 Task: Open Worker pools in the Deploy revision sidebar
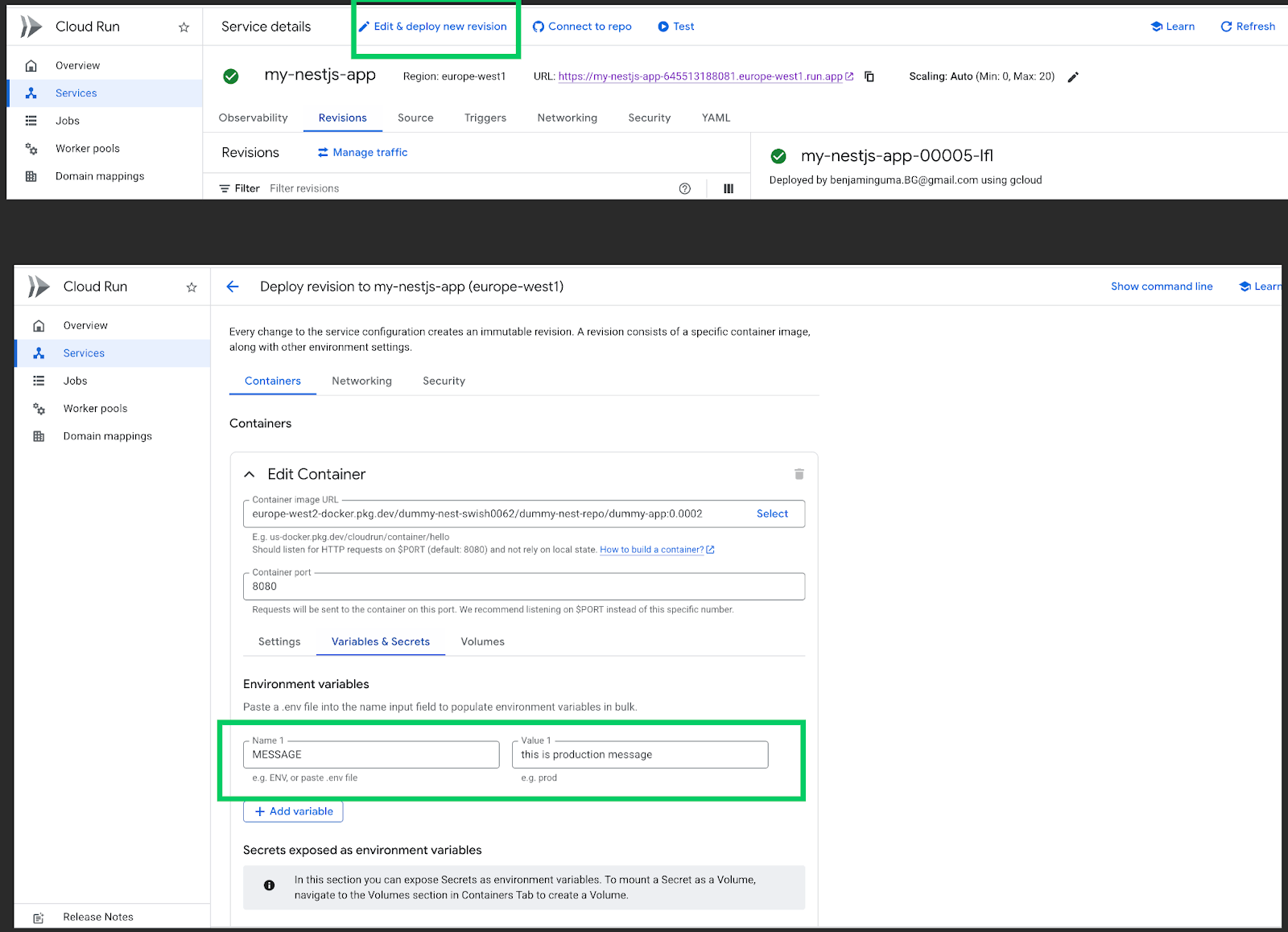[96, 408]
